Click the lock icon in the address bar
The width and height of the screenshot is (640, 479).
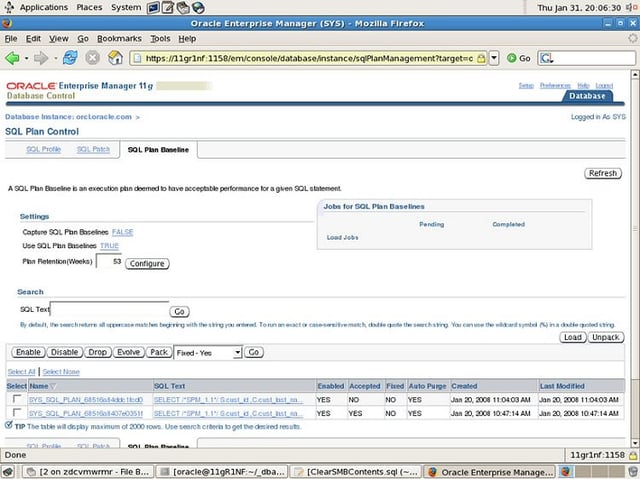(481, 58)
